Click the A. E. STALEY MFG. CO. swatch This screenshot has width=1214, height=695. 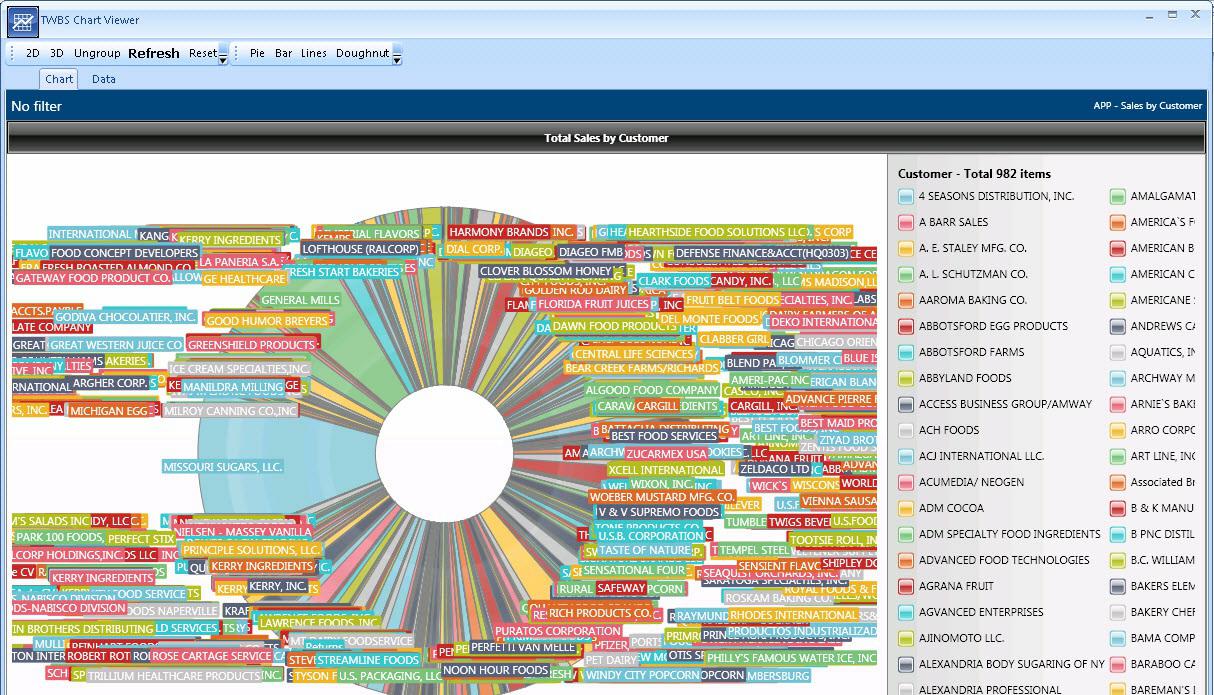(x=906, y=249)
